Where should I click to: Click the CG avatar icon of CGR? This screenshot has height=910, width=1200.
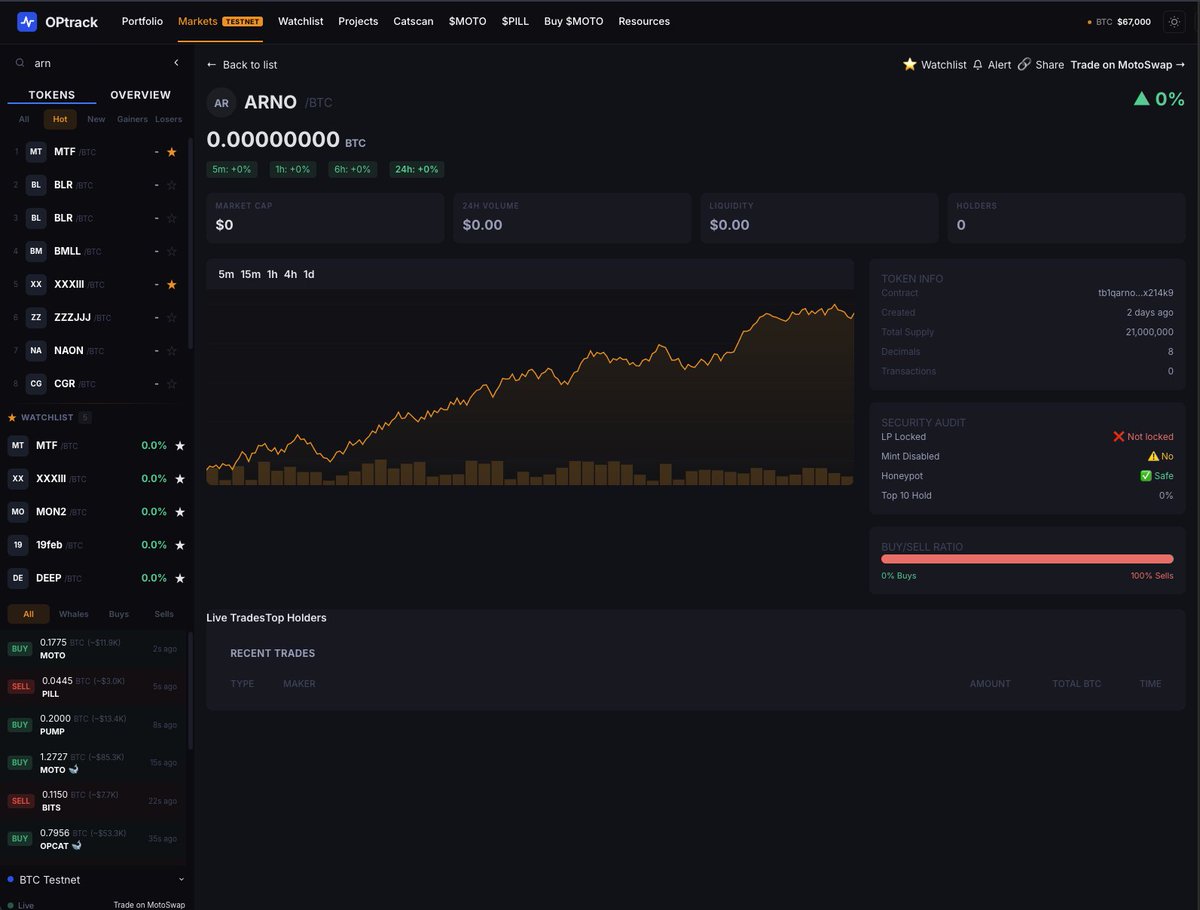[x=36, y=383]
